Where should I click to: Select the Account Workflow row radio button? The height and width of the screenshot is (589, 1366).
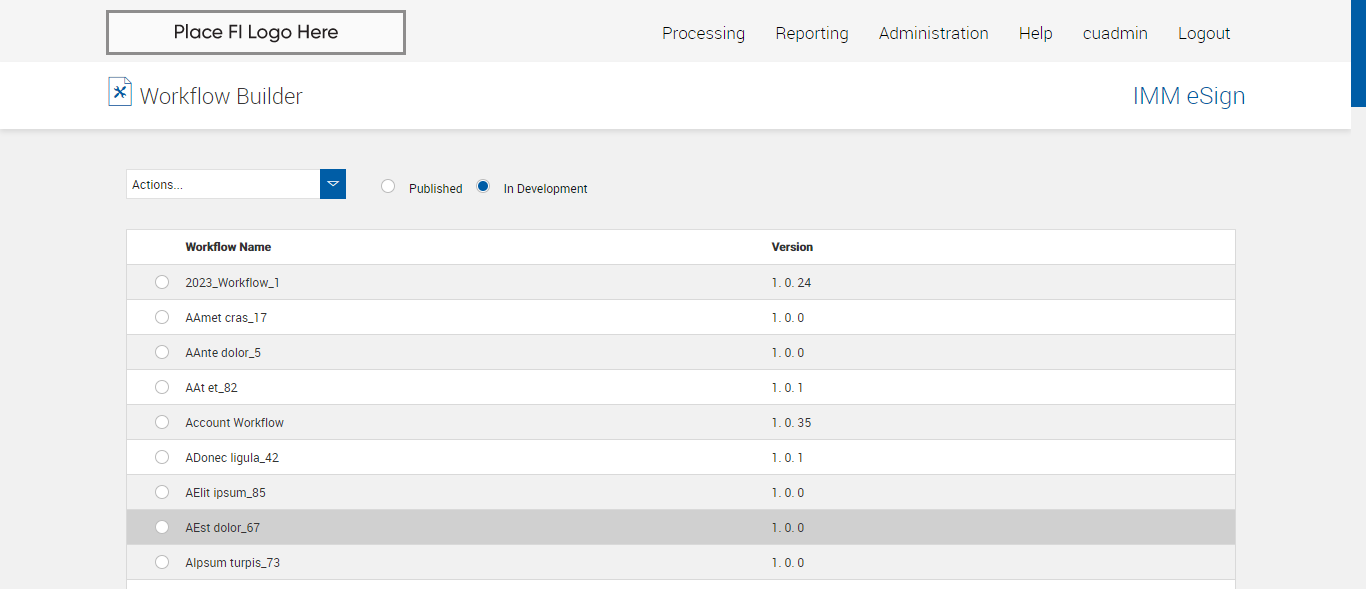click(162, 422)
